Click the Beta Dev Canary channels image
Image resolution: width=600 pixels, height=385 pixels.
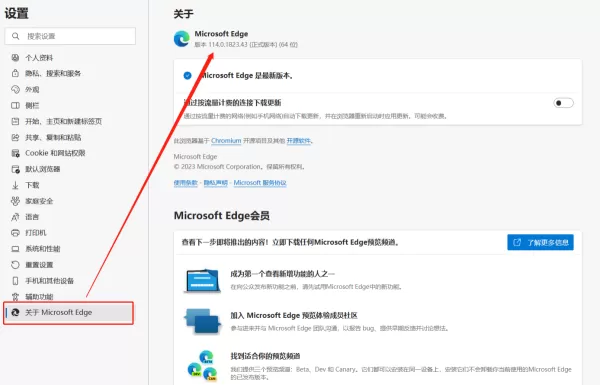pyautogui.click(x=202, y=365)
